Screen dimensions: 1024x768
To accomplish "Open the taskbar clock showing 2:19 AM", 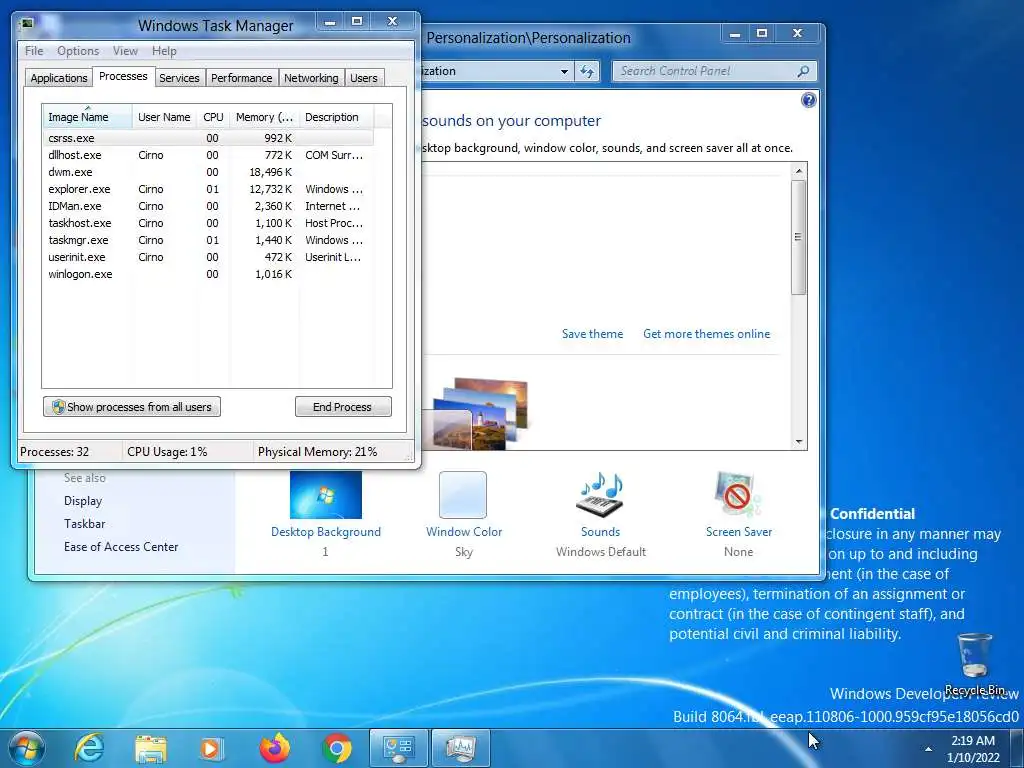I will click(973, 748).
